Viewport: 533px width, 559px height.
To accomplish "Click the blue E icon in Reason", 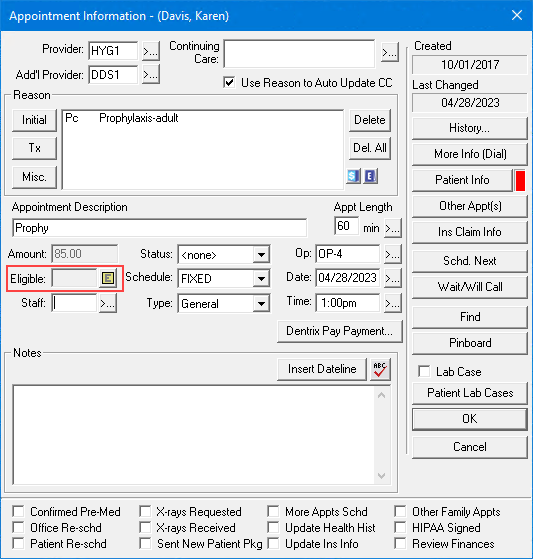I will click(371, 176).
